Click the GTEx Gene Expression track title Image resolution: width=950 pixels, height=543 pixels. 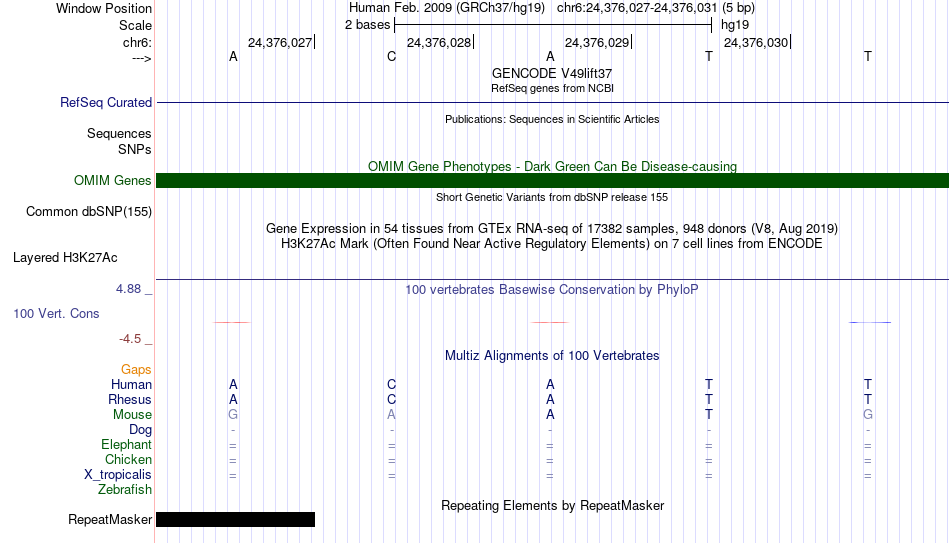point(552,228)
